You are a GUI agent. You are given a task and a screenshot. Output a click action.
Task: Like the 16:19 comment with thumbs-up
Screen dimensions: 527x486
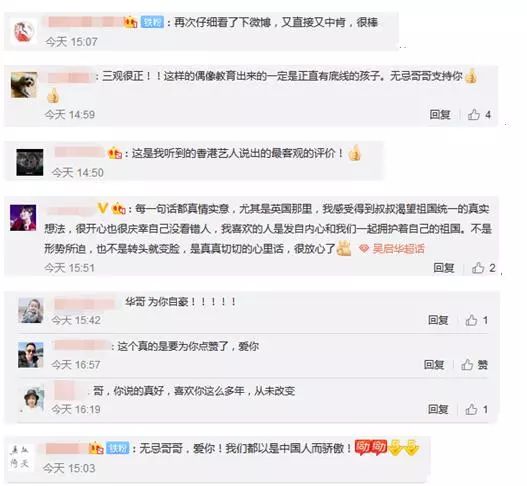476,409
